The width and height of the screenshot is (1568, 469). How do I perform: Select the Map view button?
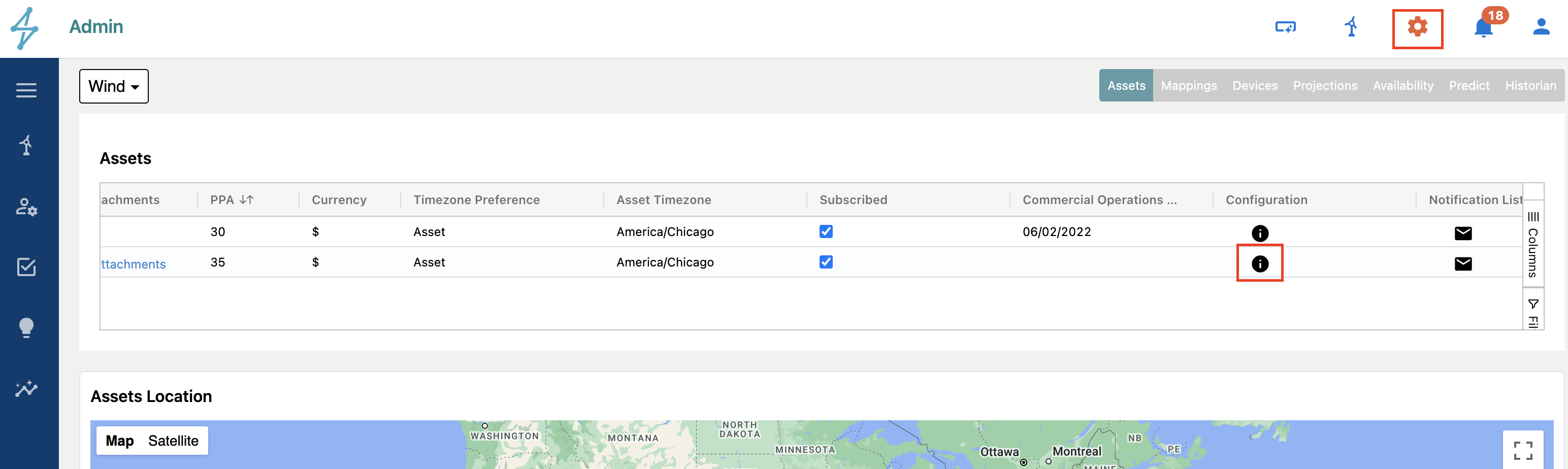pos(119,441)
